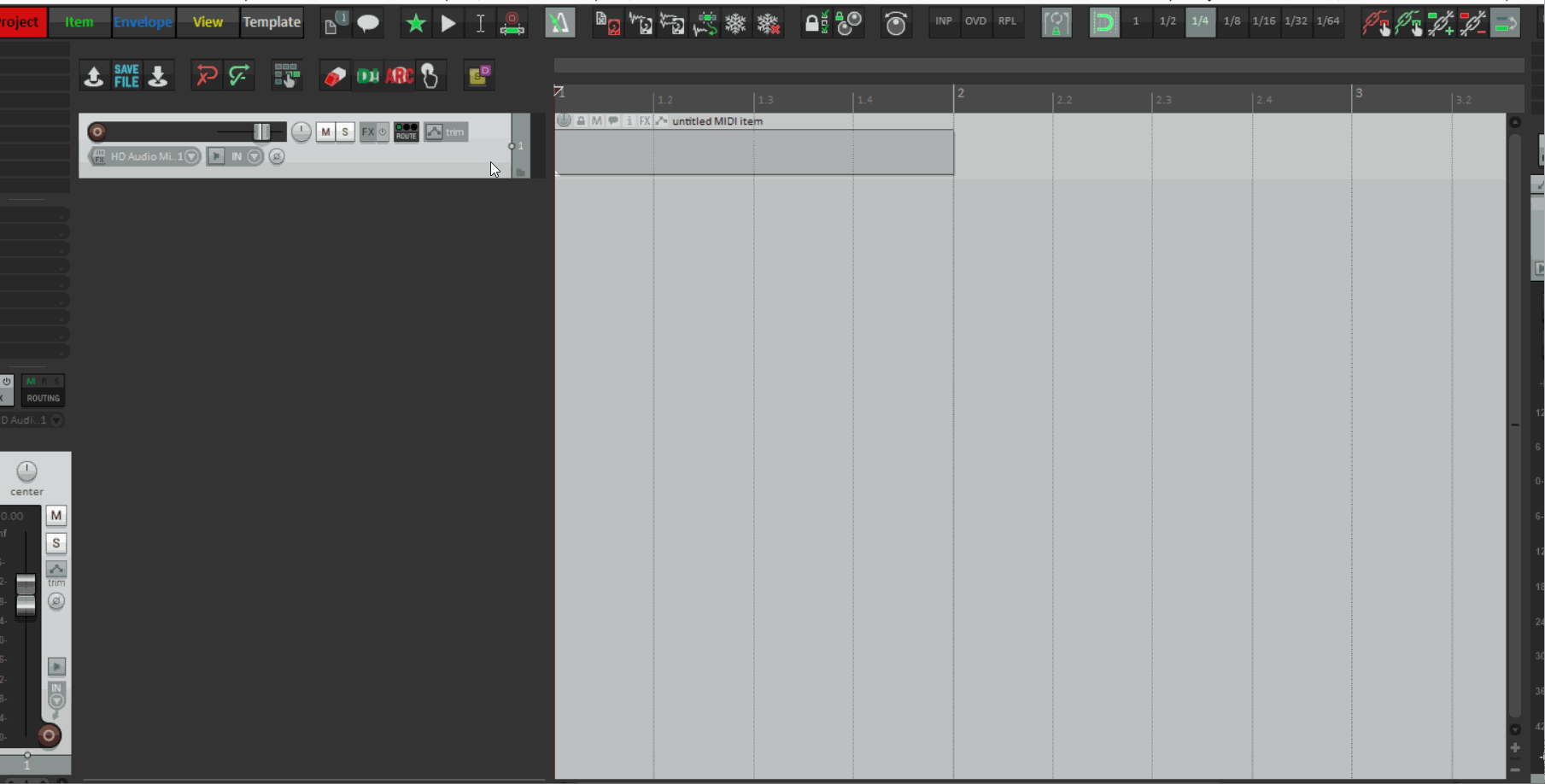1545x784 pixels.
Task: Open track 1 trim envelope mode dropdown
Action: [446, 132]
